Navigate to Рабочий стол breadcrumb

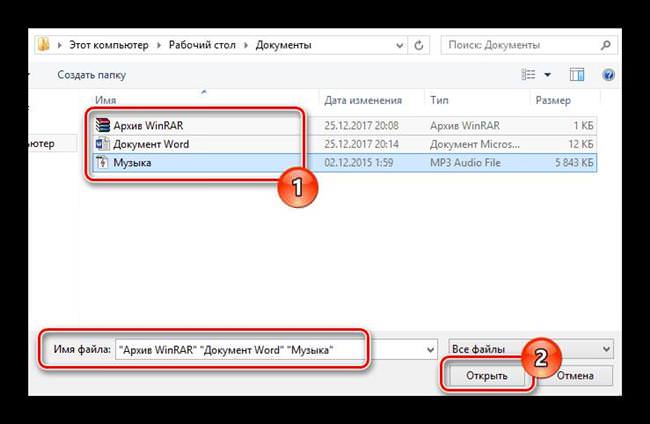click(202, 45)
